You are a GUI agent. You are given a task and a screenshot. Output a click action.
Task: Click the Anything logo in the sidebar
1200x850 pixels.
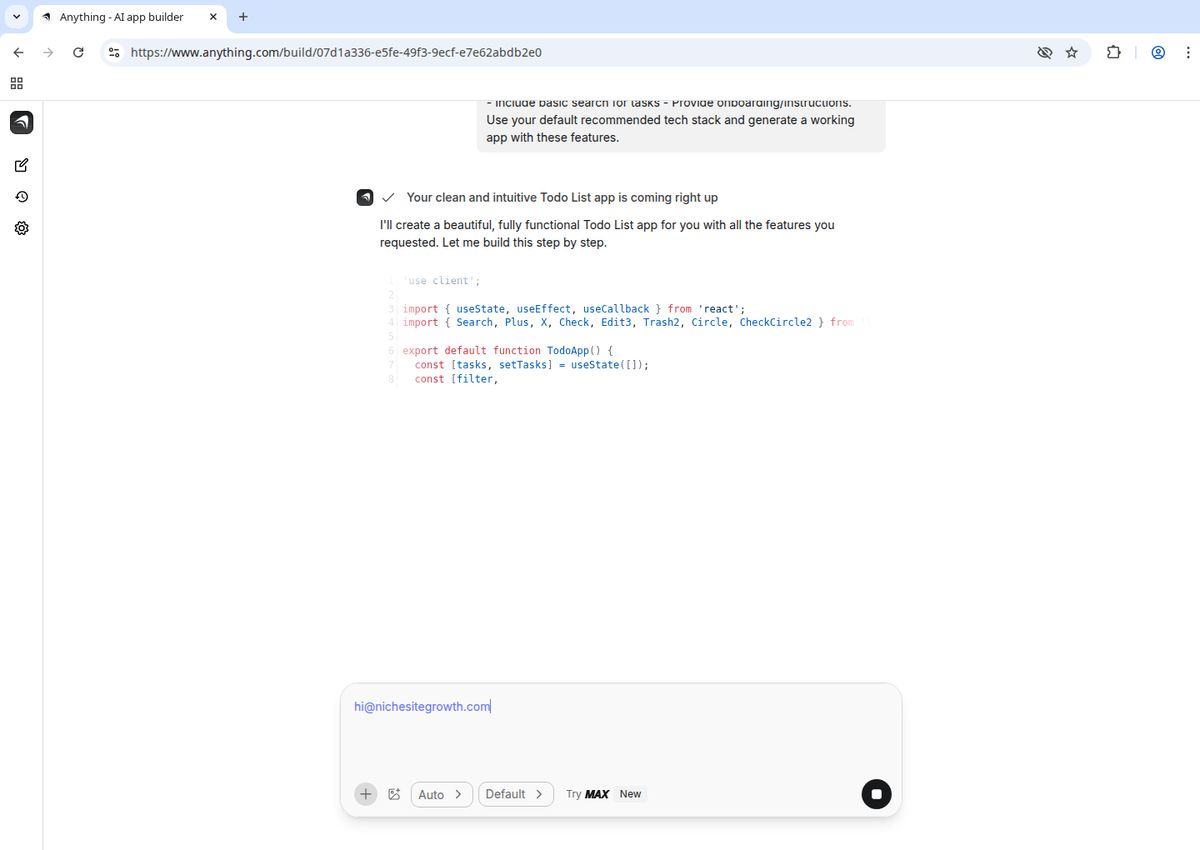[x=21, y=122]
